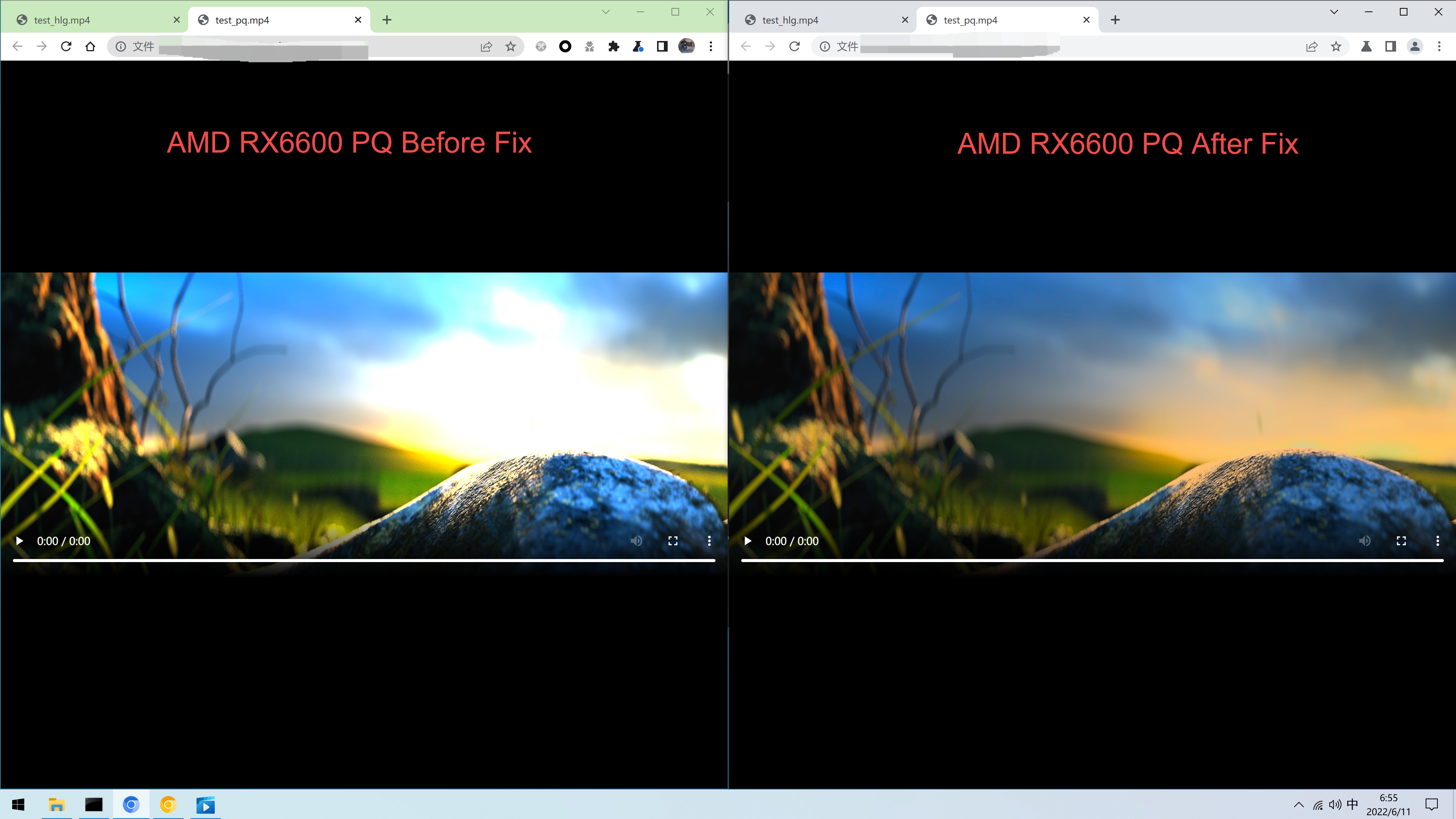Open the terminal window from the taskbar

click(94, 804)
